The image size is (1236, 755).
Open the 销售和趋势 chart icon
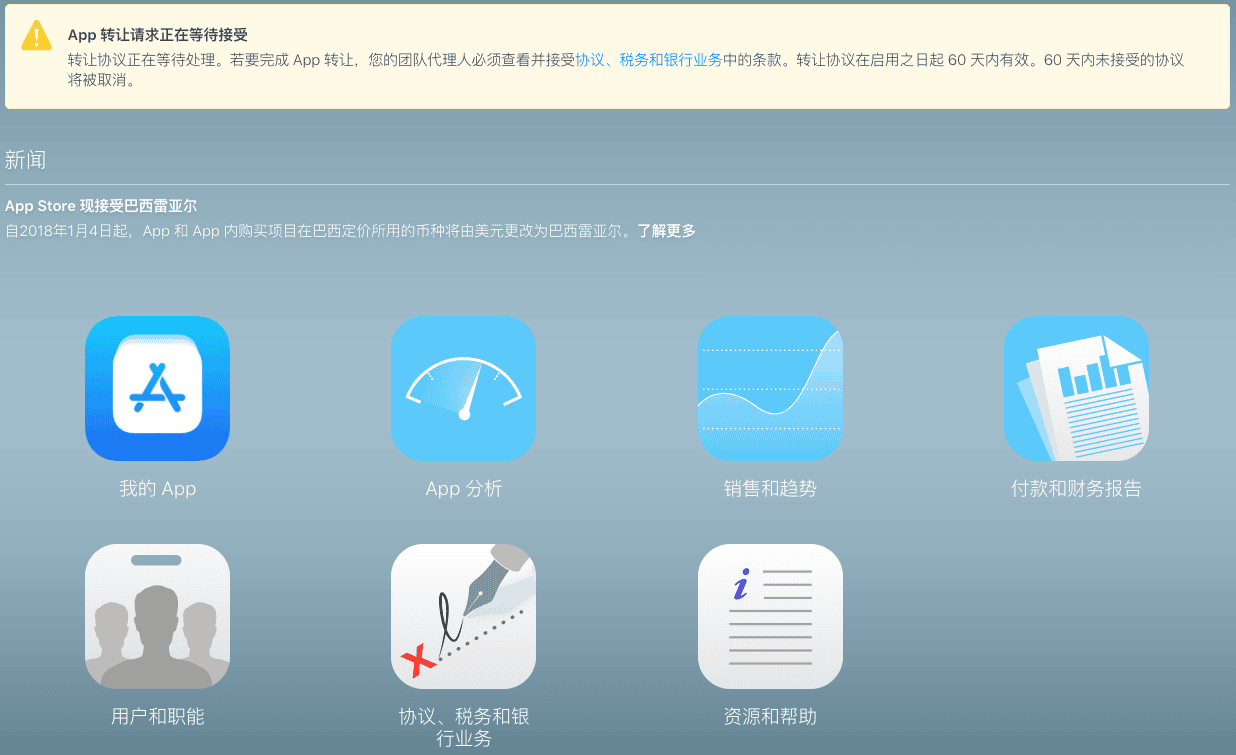[770, 388]
